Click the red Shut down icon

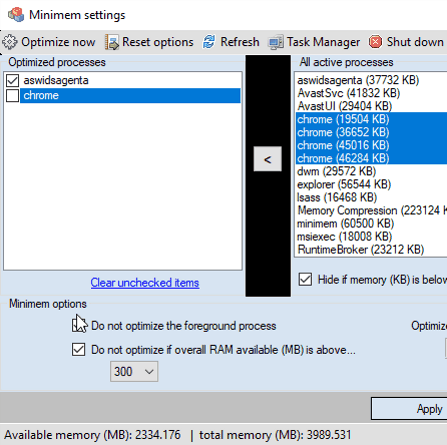[x=376, y=42]
